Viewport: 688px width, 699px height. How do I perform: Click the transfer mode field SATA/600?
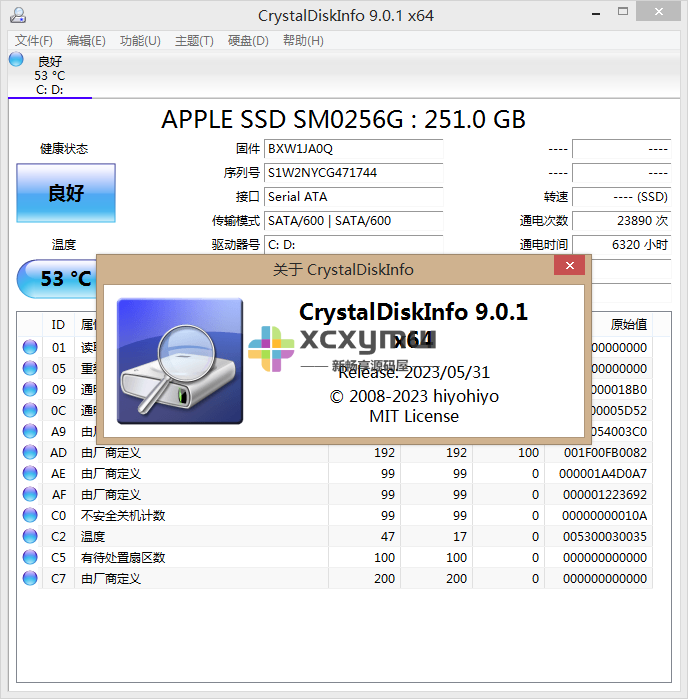click(x=354, y=221)
